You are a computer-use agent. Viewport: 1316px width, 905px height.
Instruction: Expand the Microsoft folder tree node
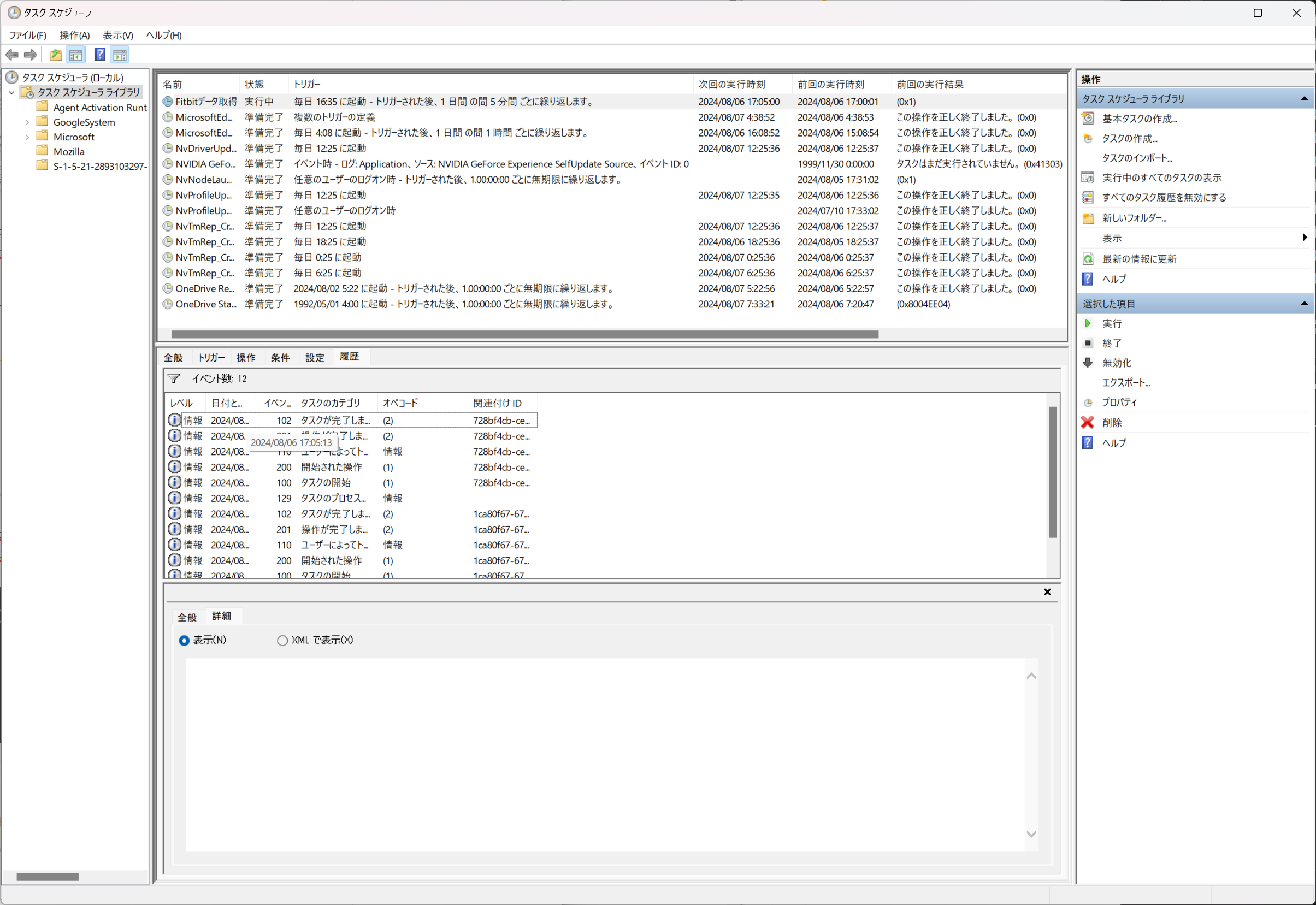27,137
